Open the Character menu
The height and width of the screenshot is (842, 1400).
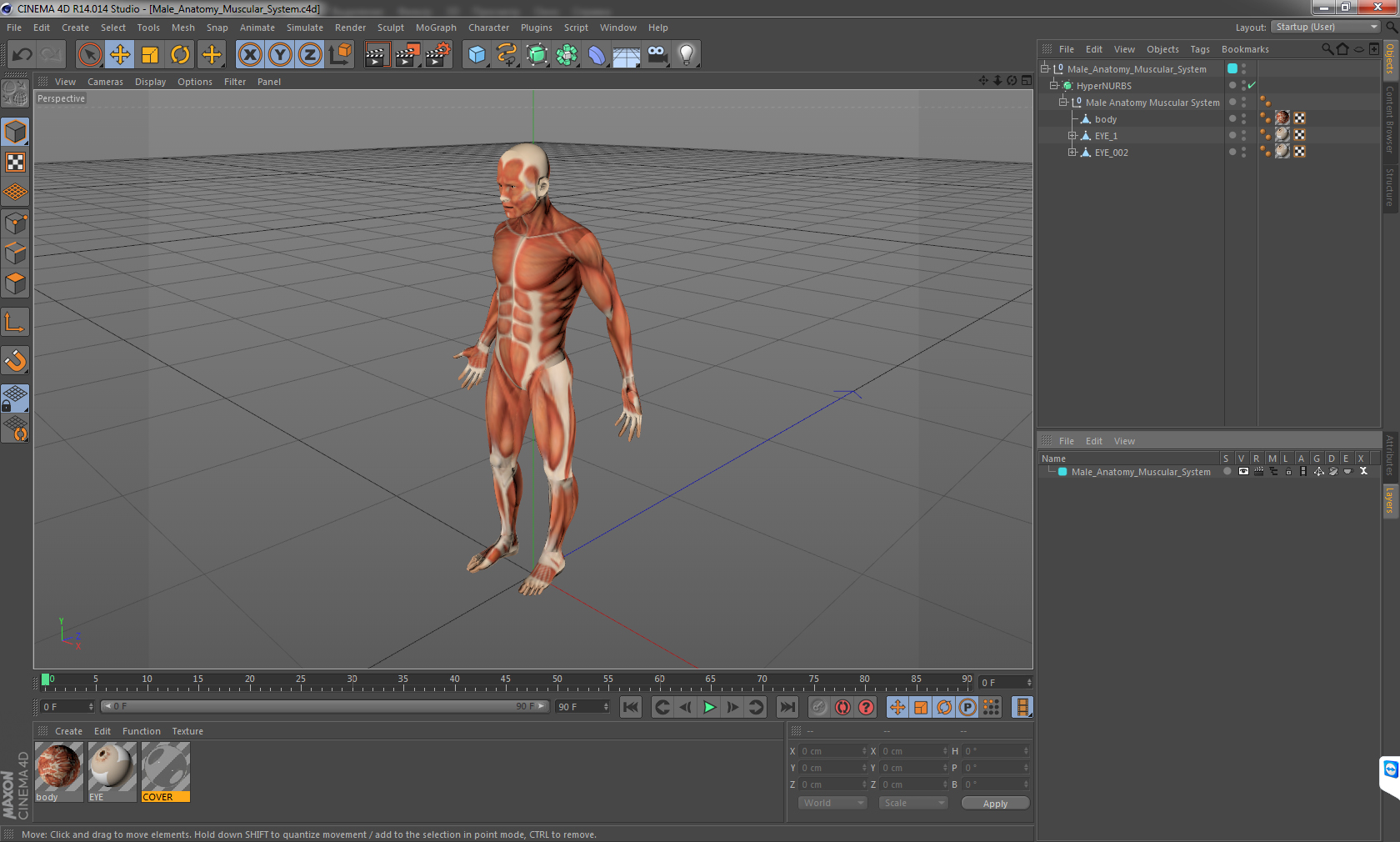(488, 28)
